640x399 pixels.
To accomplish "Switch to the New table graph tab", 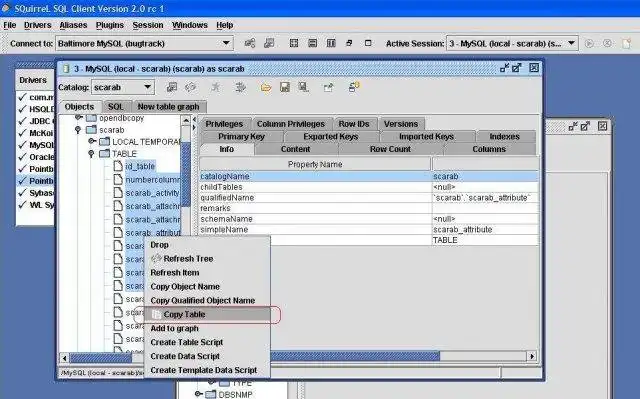I will point(169,107).
